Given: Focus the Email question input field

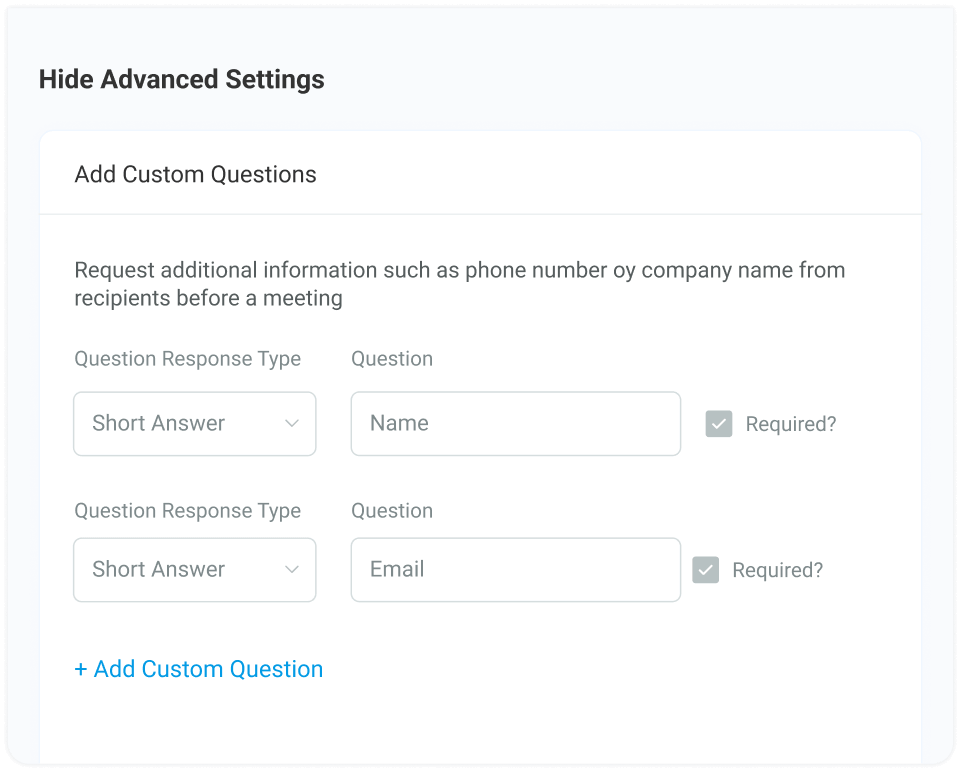Looking at the screenshot, I should pos(515,570).
